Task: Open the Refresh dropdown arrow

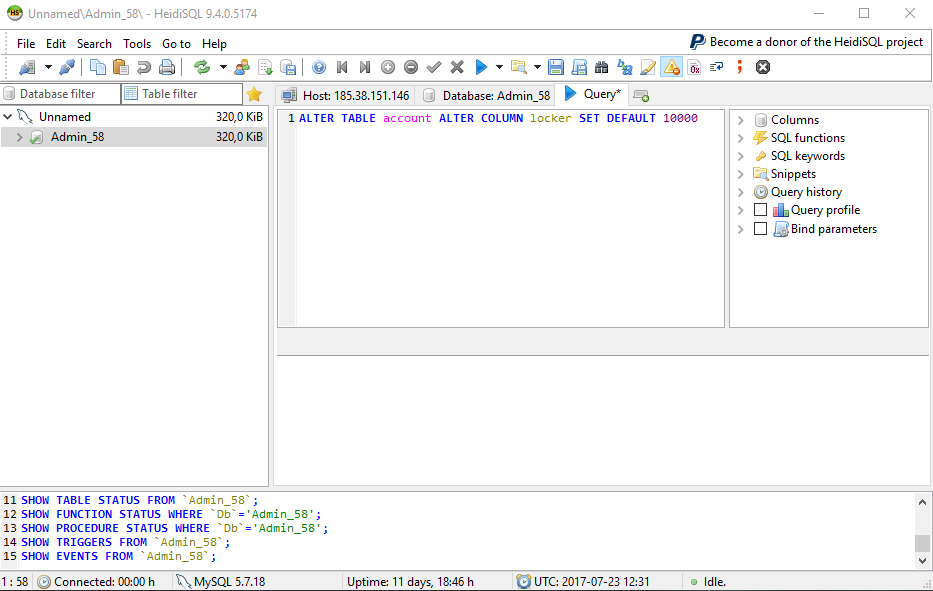Action: click(223, 67)
